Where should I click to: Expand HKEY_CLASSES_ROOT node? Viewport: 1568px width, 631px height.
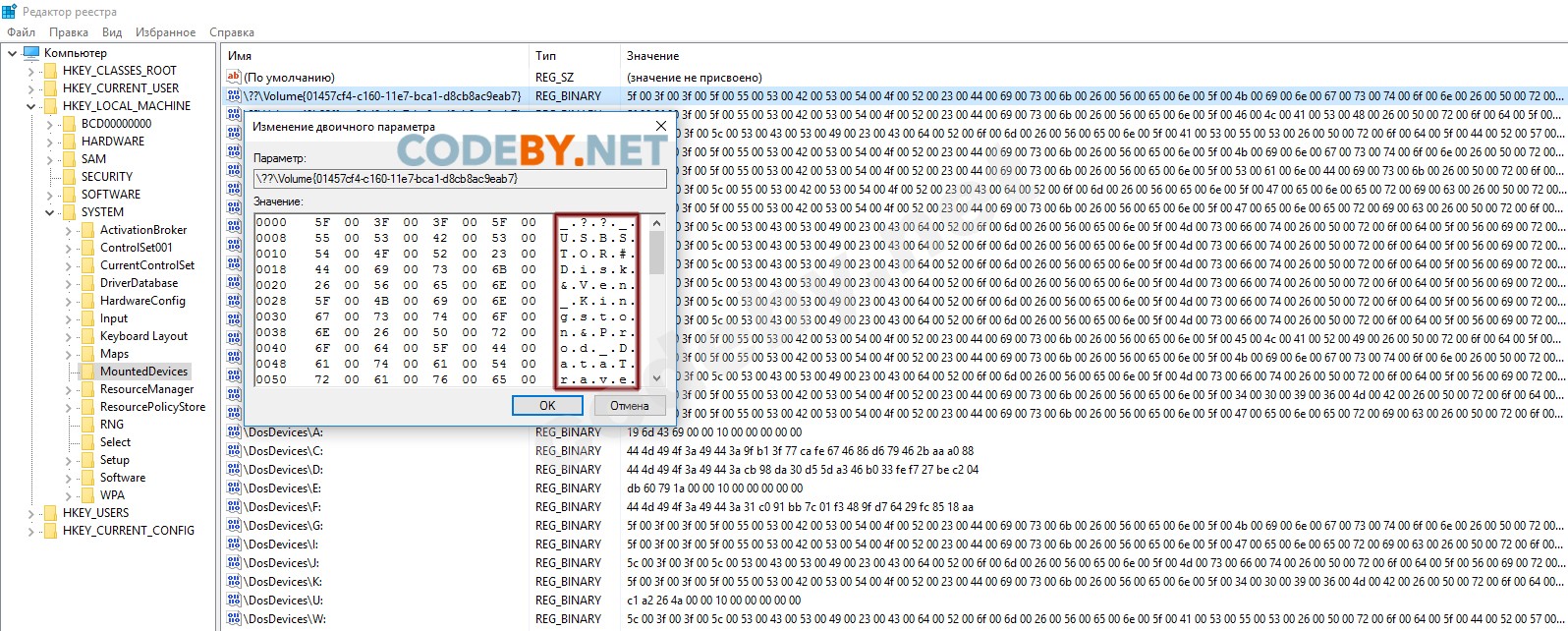[30, 71]
